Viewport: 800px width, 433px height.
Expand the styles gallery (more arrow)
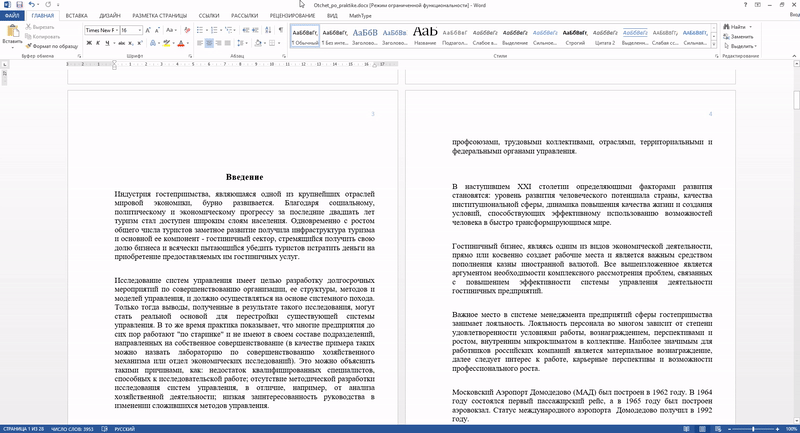[714, 45]
